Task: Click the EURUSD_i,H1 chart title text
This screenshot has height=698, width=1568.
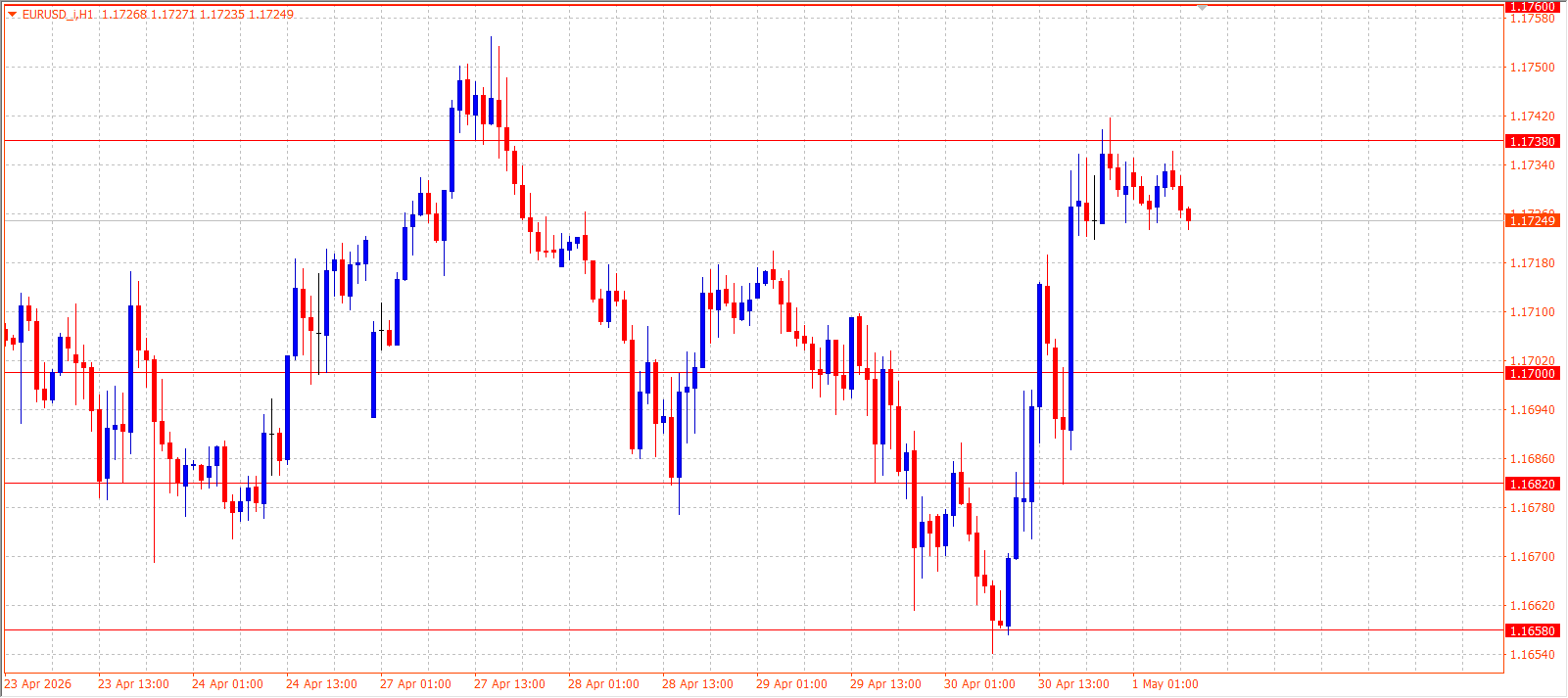Action: click(x=58, y=15)
